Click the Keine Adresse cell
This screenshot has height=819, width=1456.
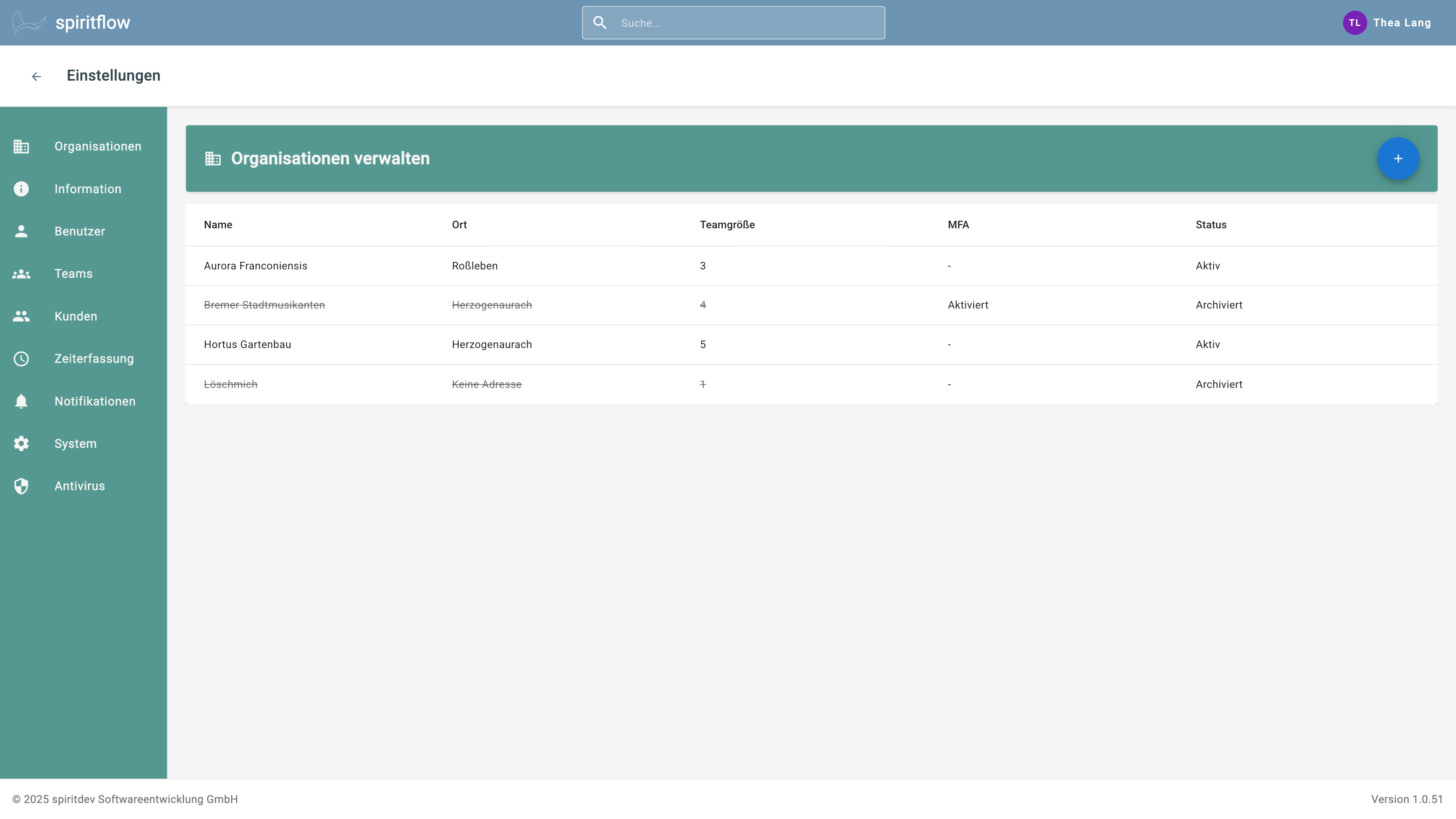click(487, 384)
